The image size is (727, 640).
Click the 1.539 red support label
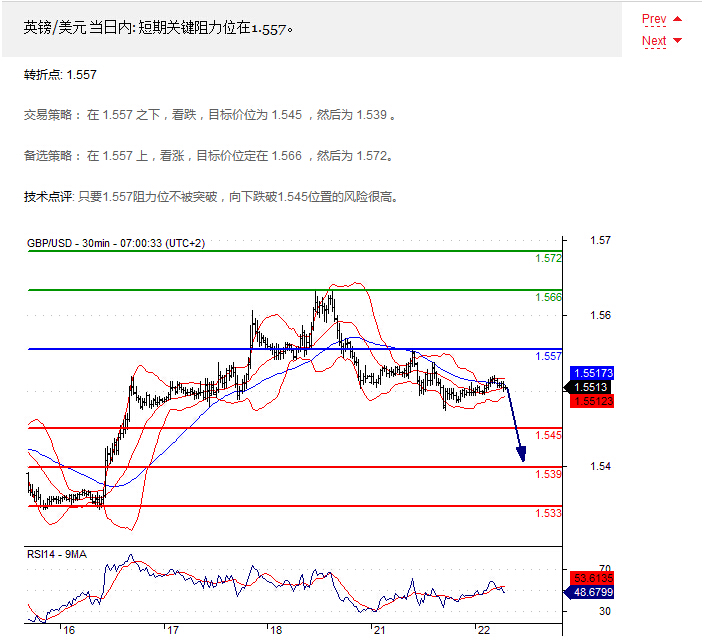(548, 474)
